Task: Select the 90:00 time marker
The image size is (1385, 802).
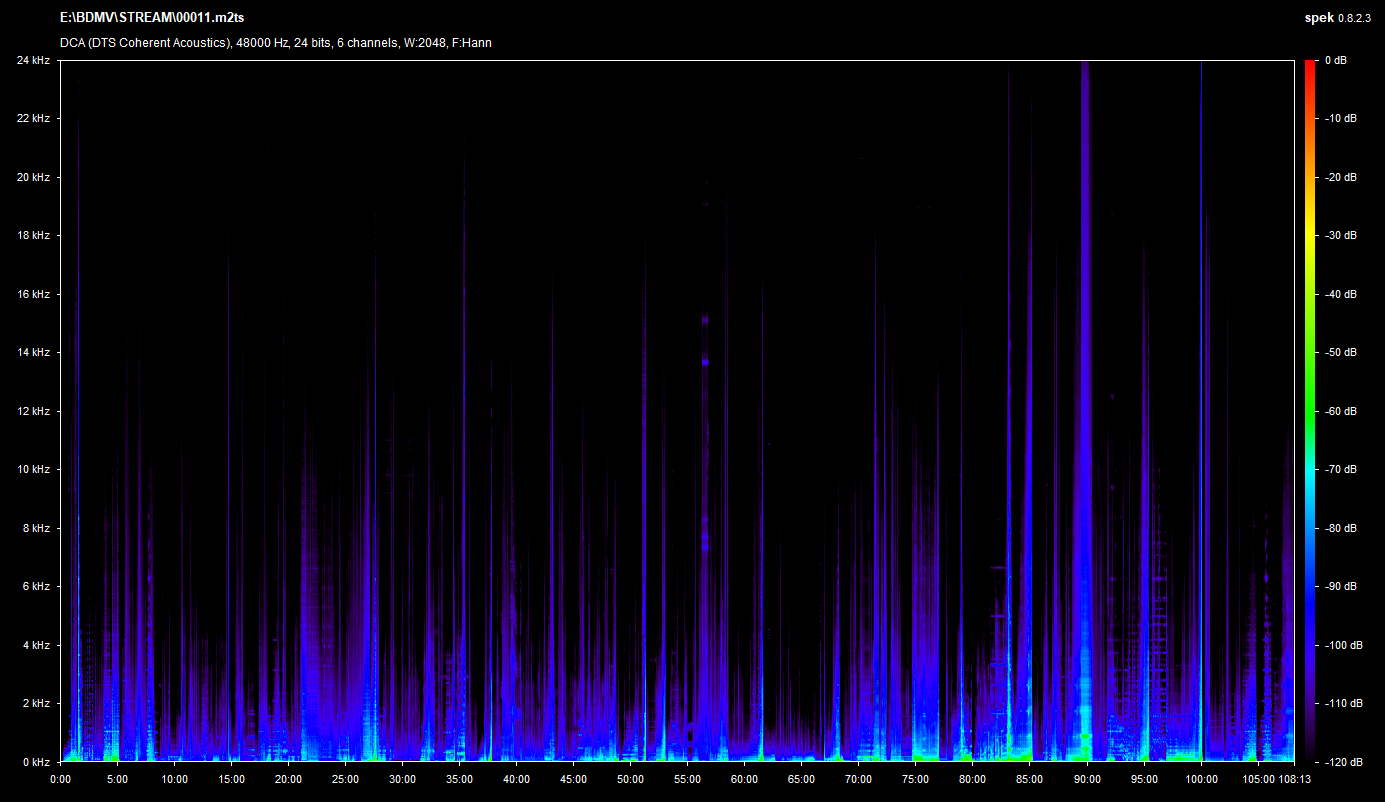Action: click(x=1087, y=779)
